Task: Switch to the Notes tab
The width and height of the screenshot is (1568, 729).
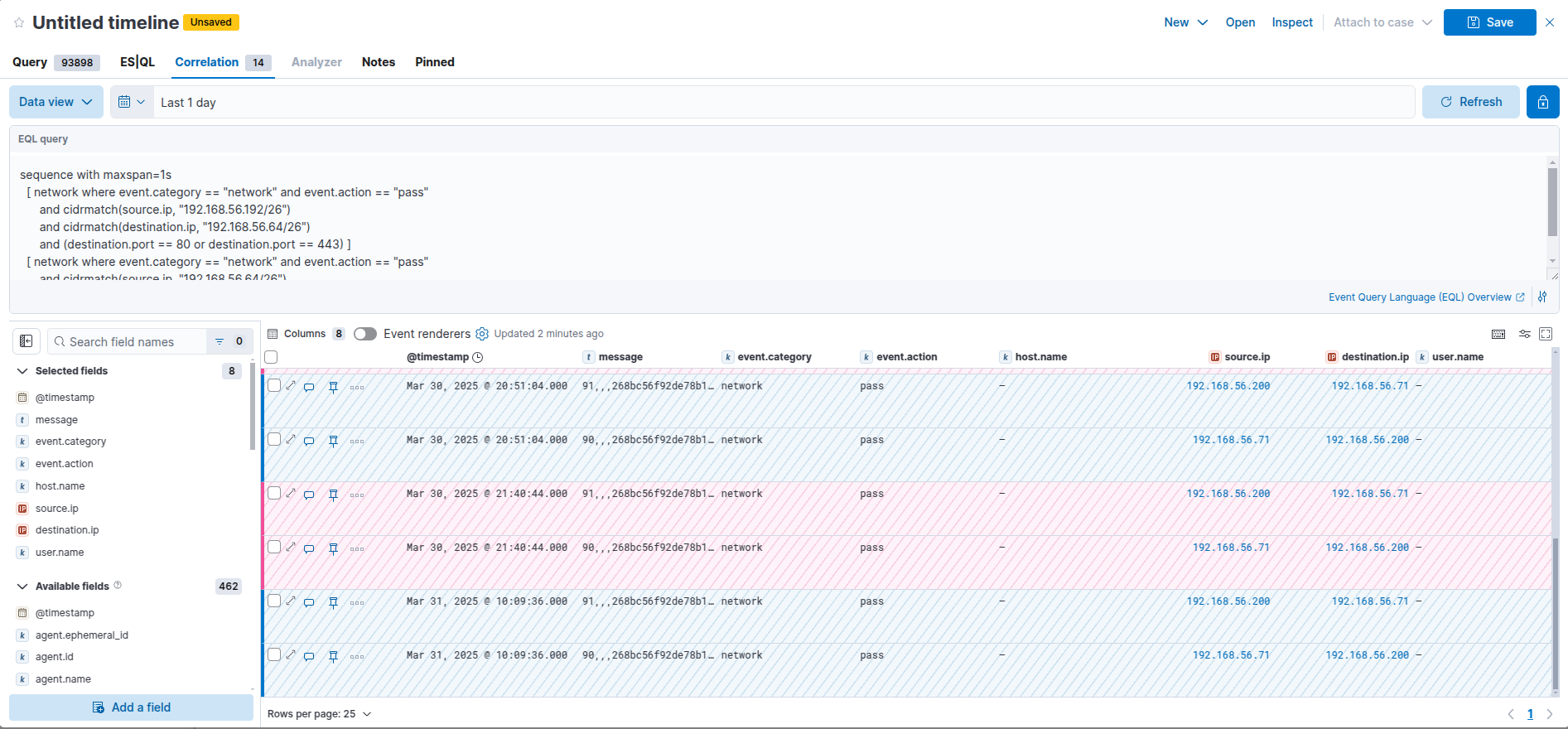Action: (x=379, y=62)
